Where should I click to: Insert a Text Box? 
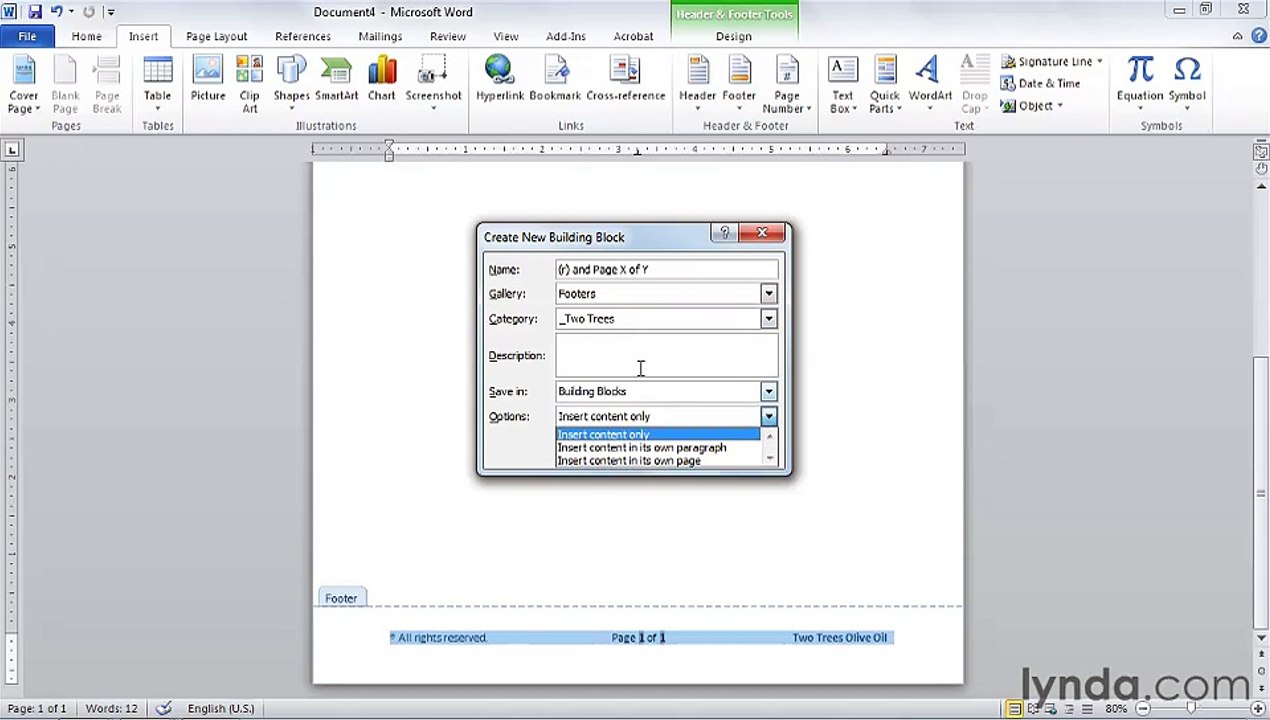click(843, 85)
